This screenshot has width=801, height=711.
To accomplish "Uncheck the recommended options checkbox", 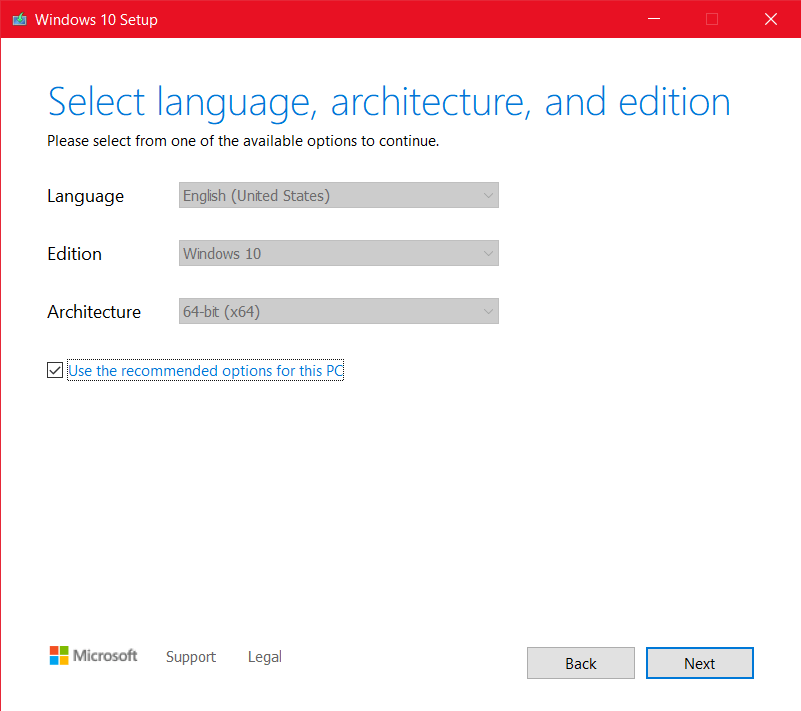I will coord(55,370).
